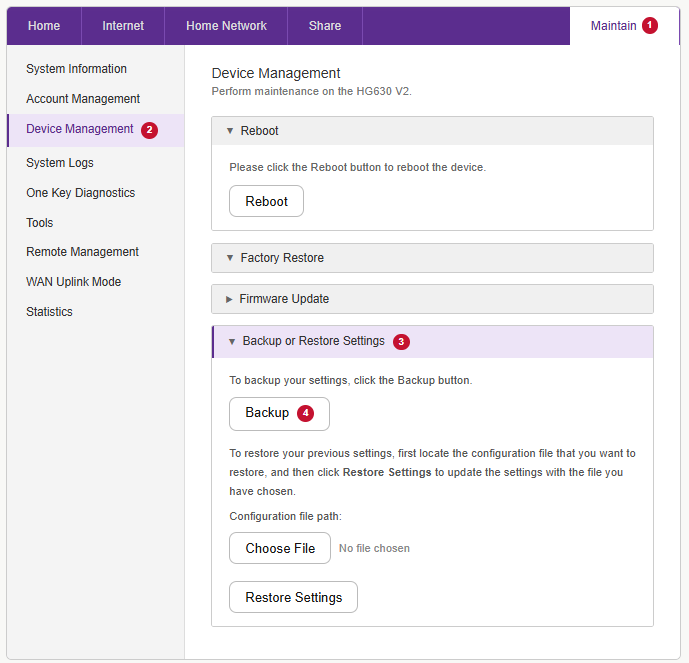Click 'To backup your settings' instruction text
Viewport: 689px width, 663px height.
coord(351,380)
